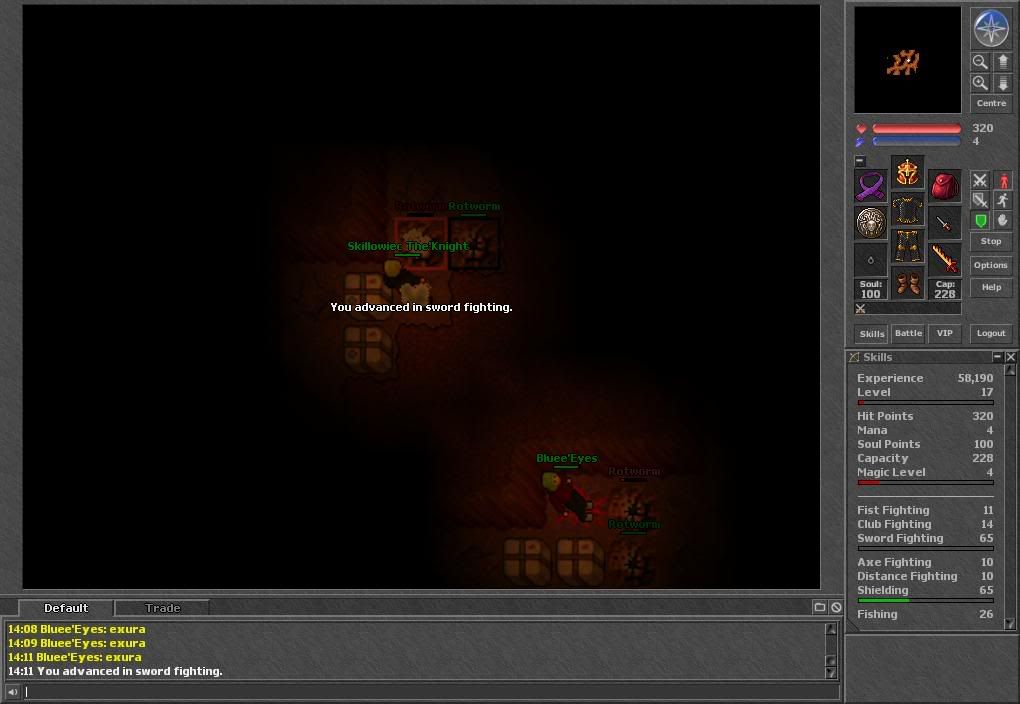
Task: Close the Skills panel
Action: click(1010, 357)
